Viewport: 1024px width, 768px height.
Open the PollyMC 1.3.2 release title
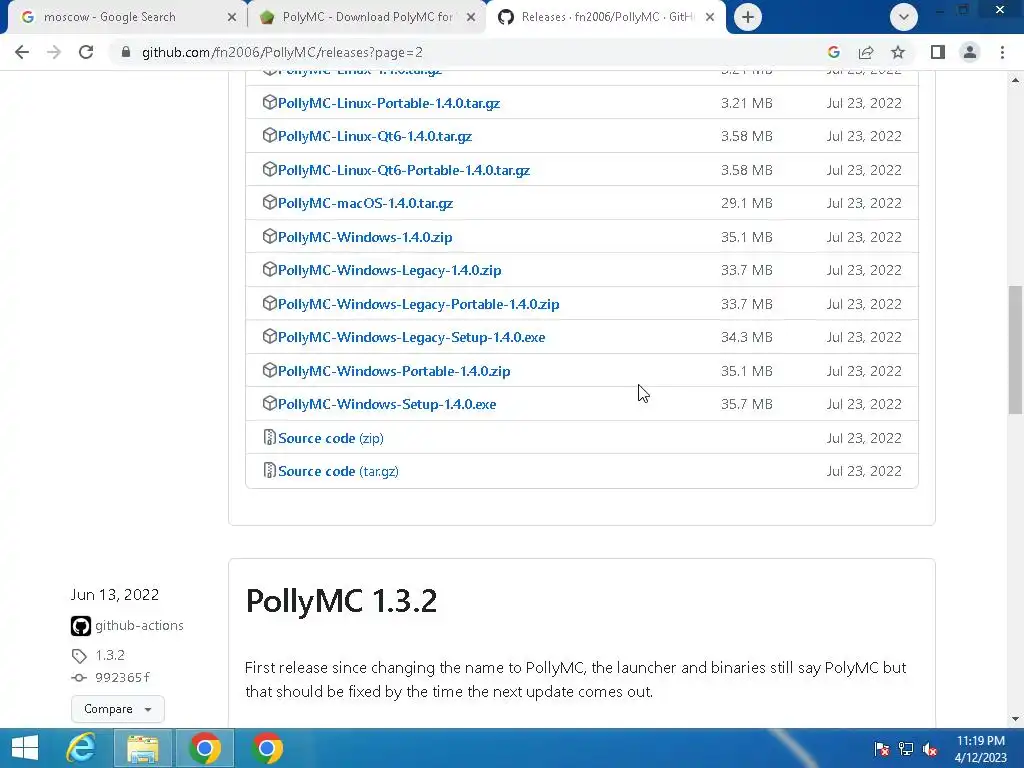(x=341, y=601)
